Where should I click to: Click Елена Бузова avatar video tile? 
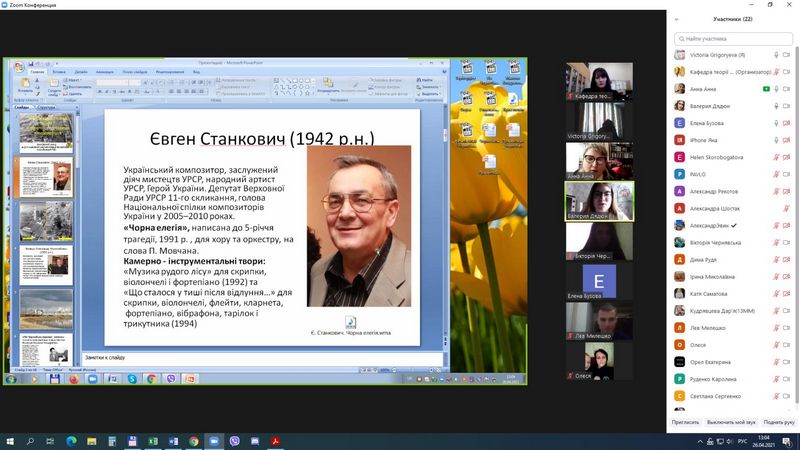click(599, 281)
